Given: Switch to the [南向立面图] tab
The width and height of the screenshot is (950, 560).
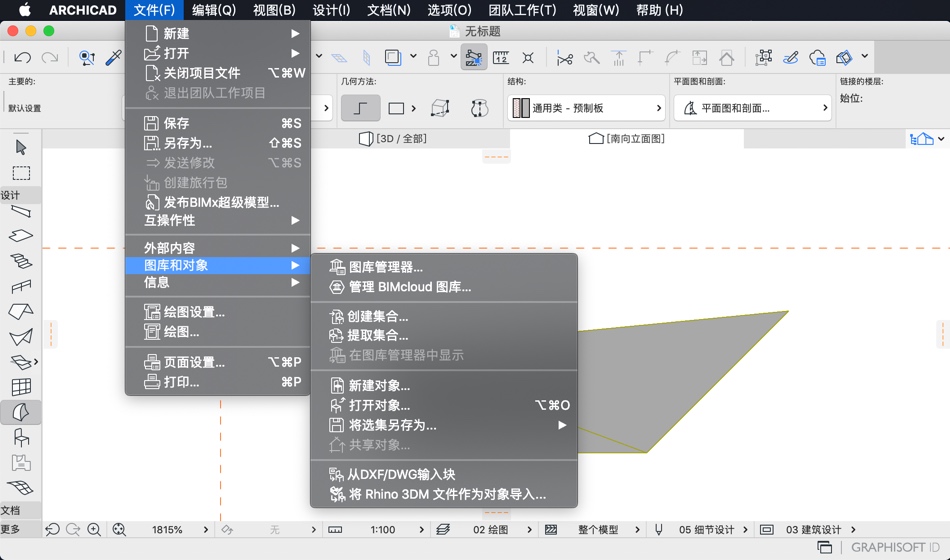Looking at the screenshot, I should pyautogui.click(x=626, y=139).
